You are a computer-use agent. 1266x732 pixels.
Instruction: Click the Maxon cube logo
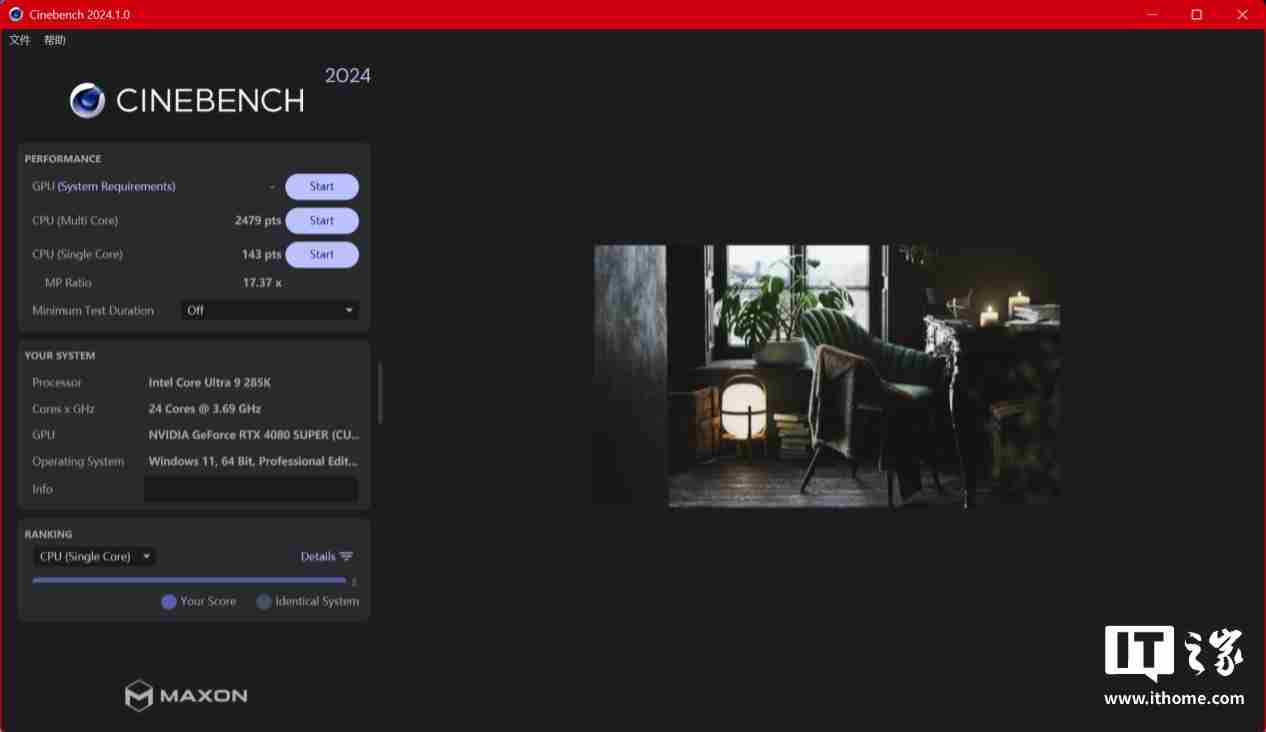138,695
